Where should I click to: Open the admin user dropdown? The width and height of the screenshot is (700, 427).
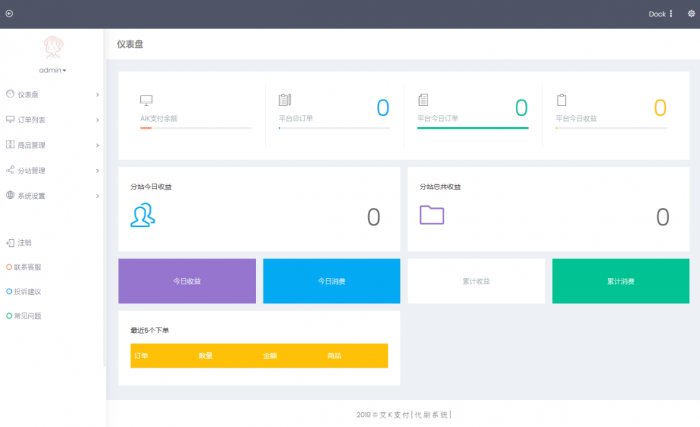click(52, 71)
